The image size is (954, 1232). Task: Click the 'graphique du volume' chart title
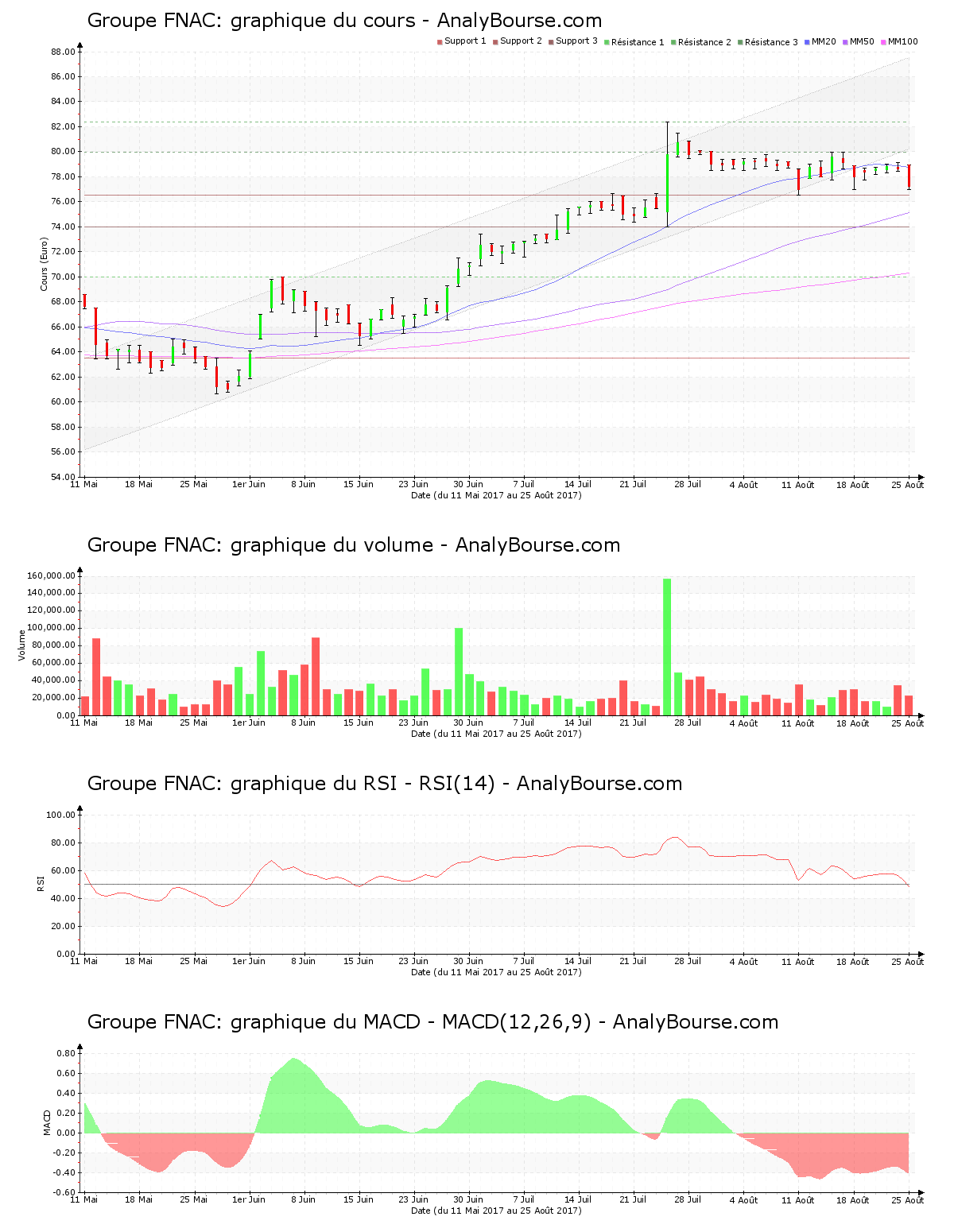[354, 545]
